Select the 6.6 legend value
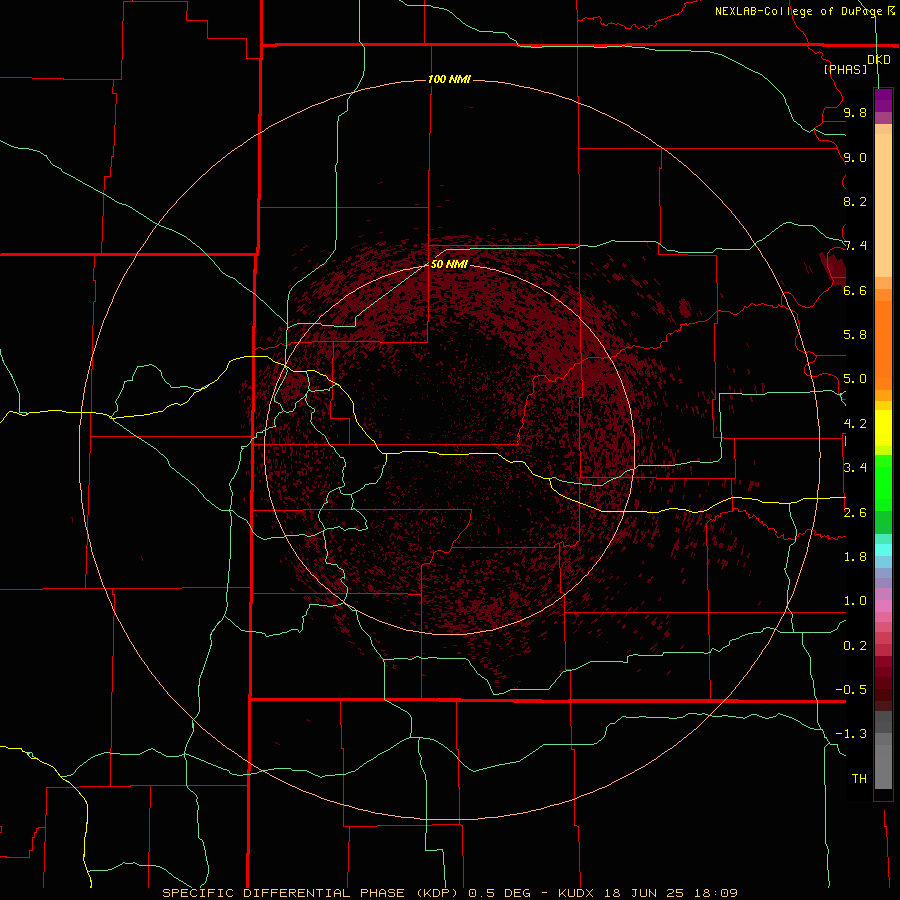This screenshot has width=900, height=900. coord(855,290)
